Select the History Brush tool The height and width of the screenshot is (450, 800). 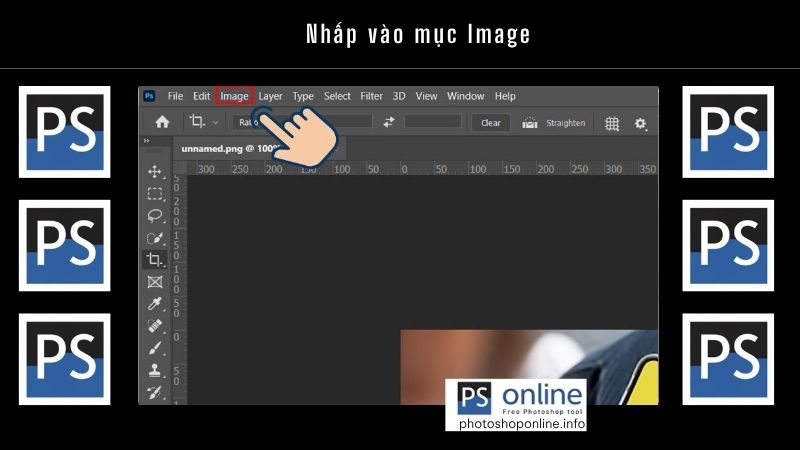pyautogui.click(x=155, y=392)
